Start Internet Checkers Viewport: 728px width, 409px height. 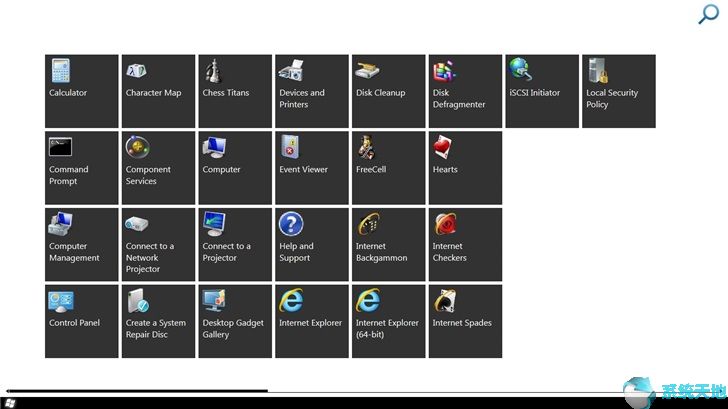465,244
